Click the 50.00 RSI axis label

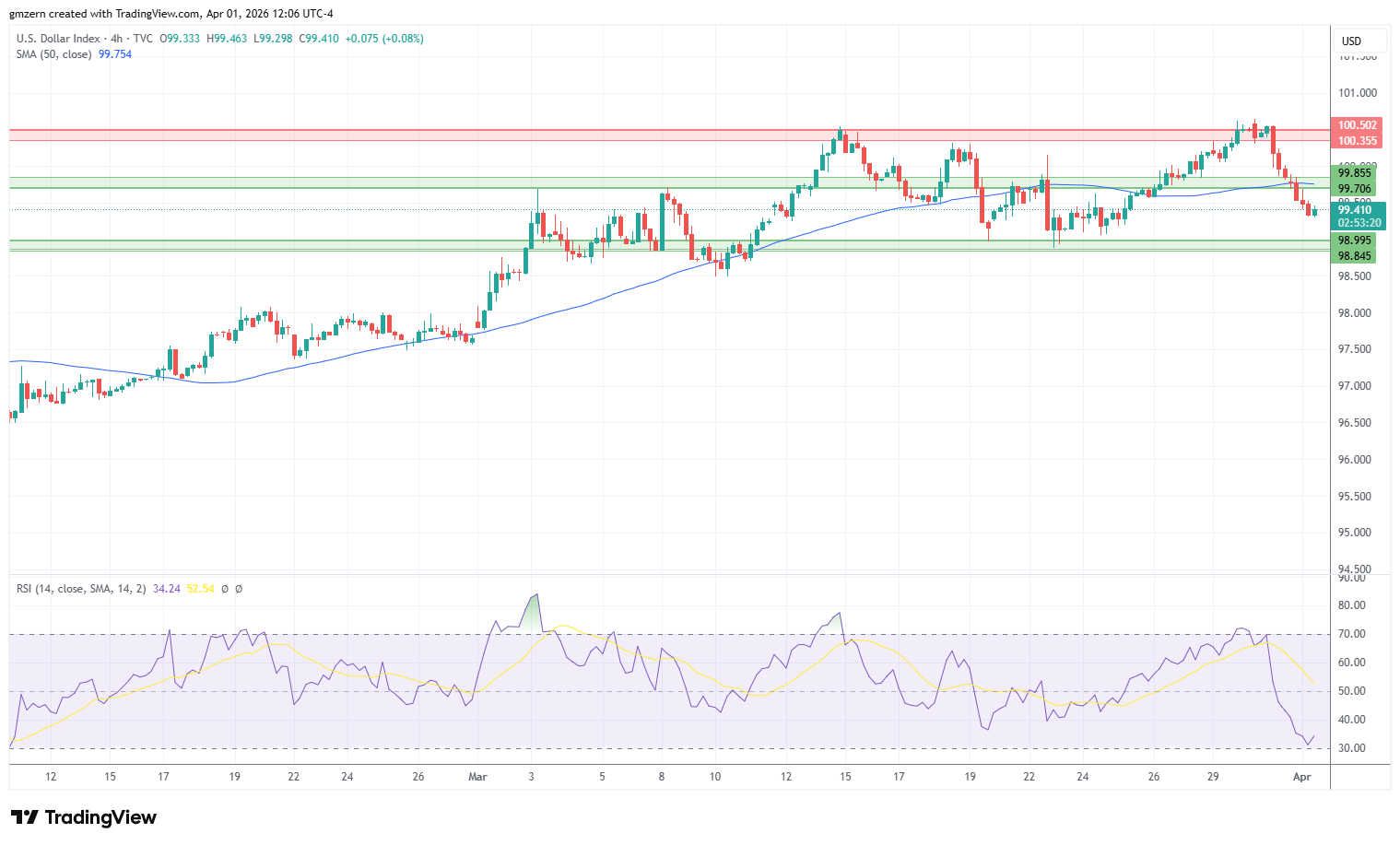[1352, 691]
